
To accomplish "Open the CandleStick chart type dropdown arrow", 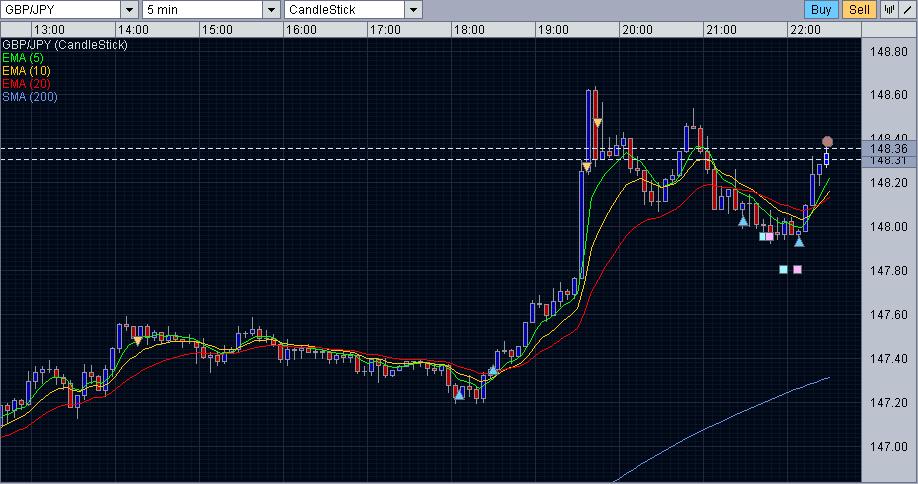I will (413, 9).
